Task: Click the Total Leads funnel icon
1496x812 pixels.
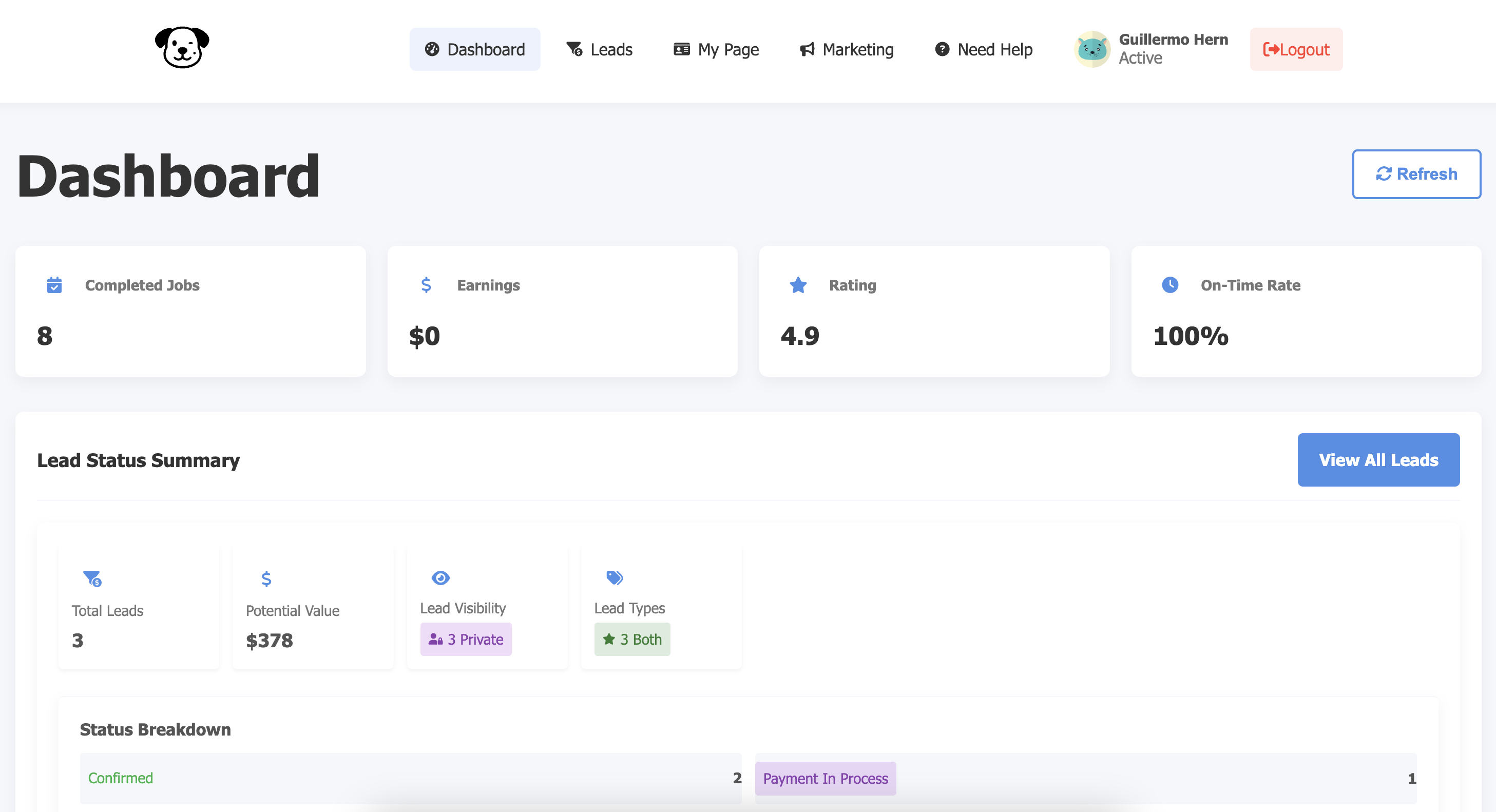Action: pyautogui.click(x=92, y=578)
